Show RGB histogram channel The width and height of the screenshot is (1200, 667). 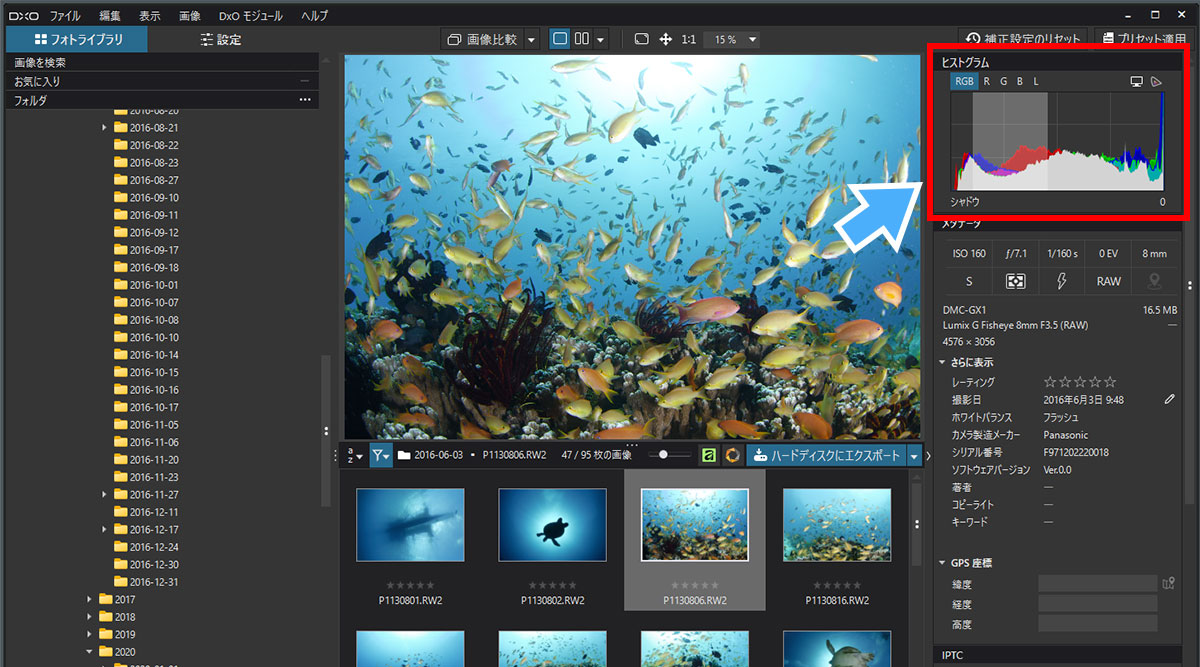tap(964, 81)
